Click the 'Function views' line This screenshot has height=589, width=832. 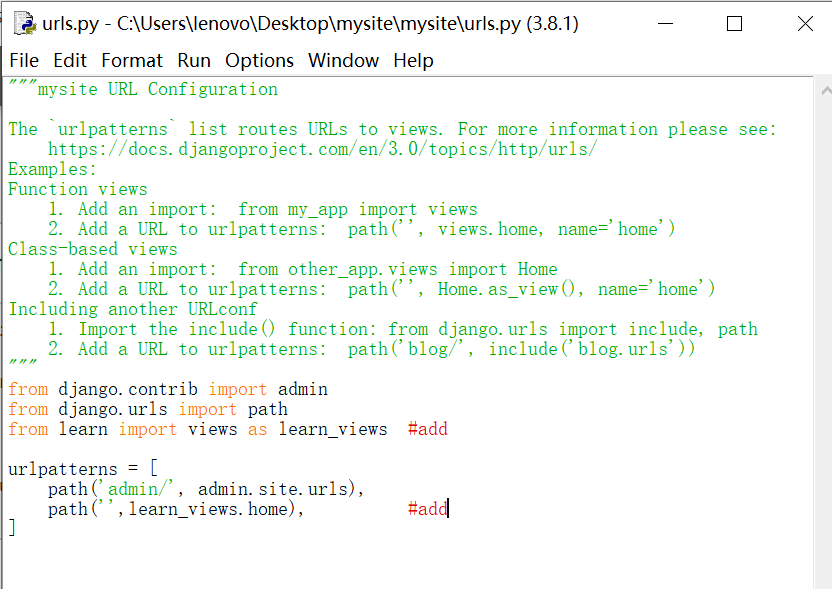point(77,189)
